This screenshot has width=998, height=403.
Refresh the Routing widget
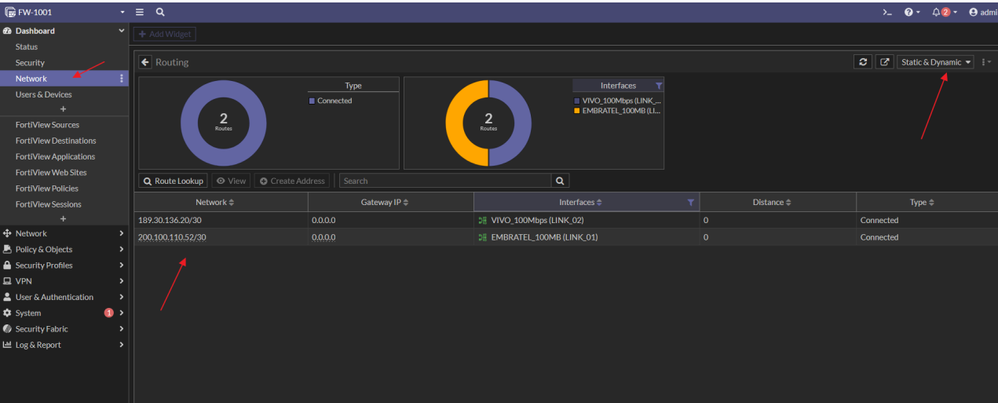pos(862,62)
